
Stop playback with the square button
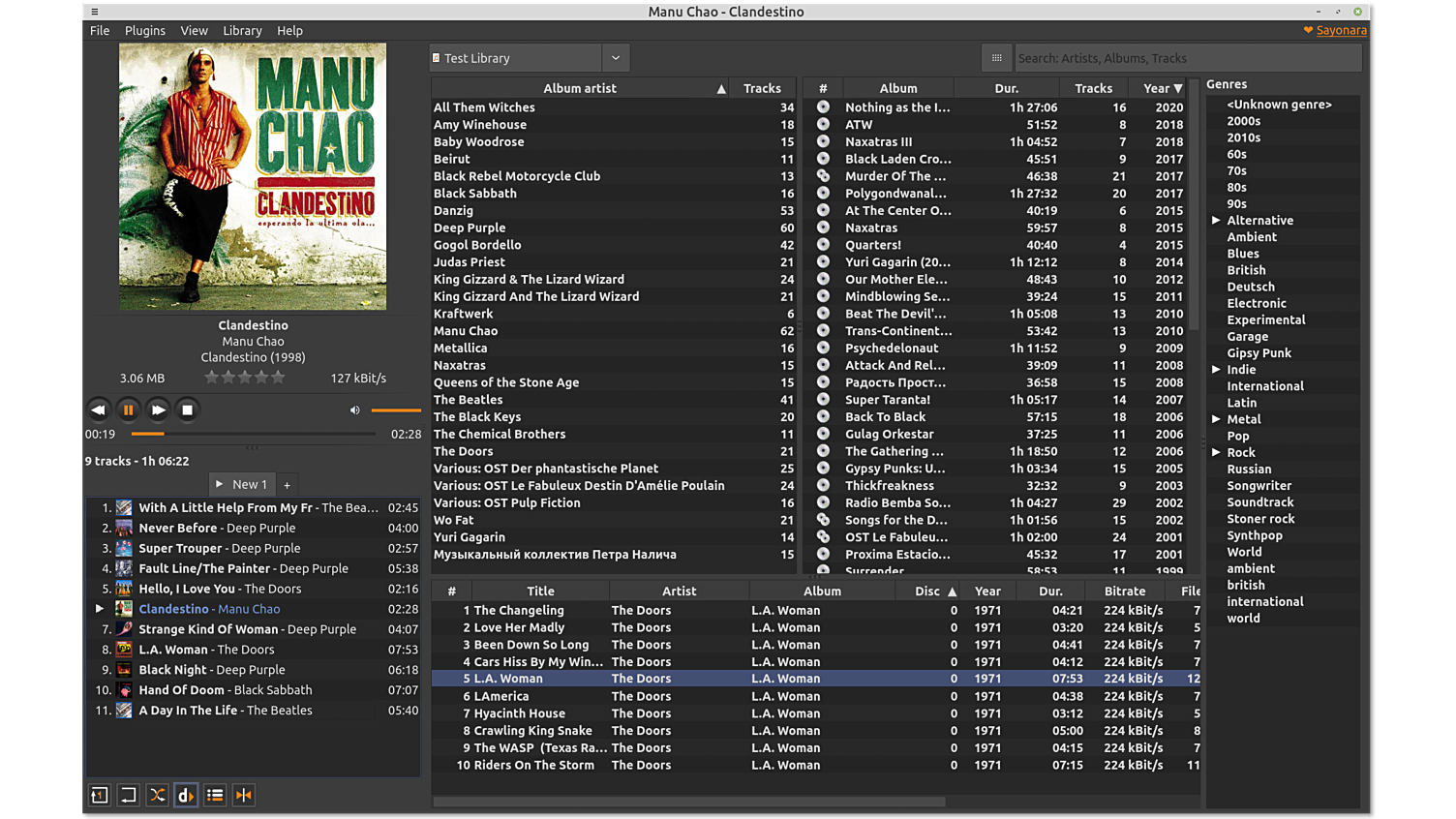point(188,409)
